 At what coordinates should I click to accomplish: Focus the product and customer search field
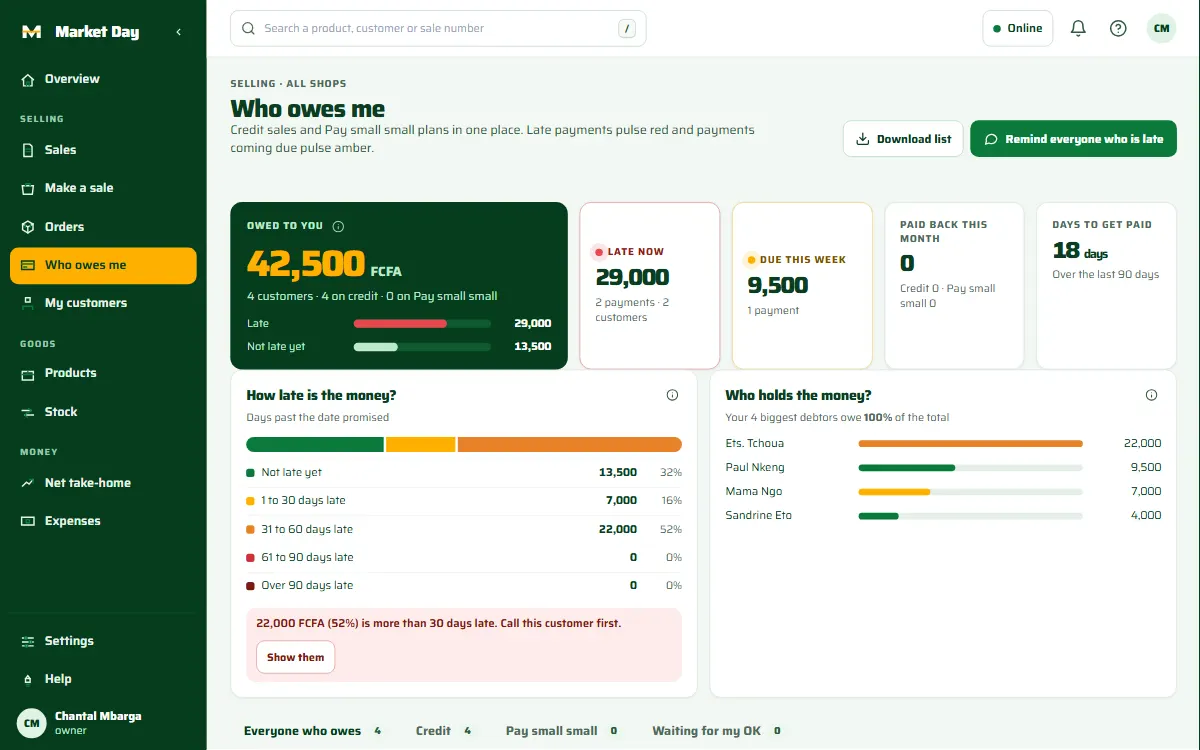pyautogui.click(x=438, y=28)
